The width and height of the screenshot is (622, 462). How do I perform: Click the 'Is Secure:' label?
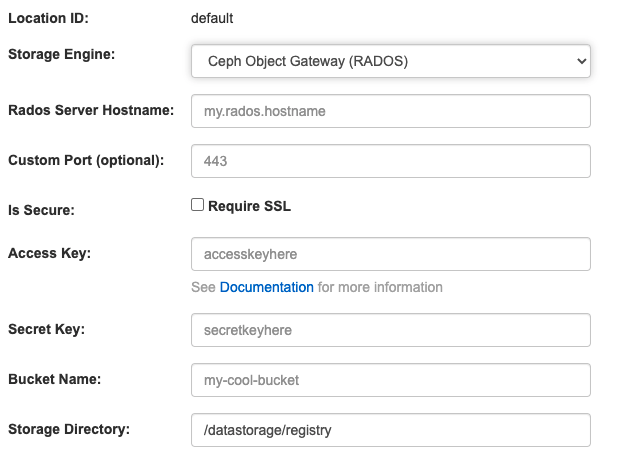(41, 210)
